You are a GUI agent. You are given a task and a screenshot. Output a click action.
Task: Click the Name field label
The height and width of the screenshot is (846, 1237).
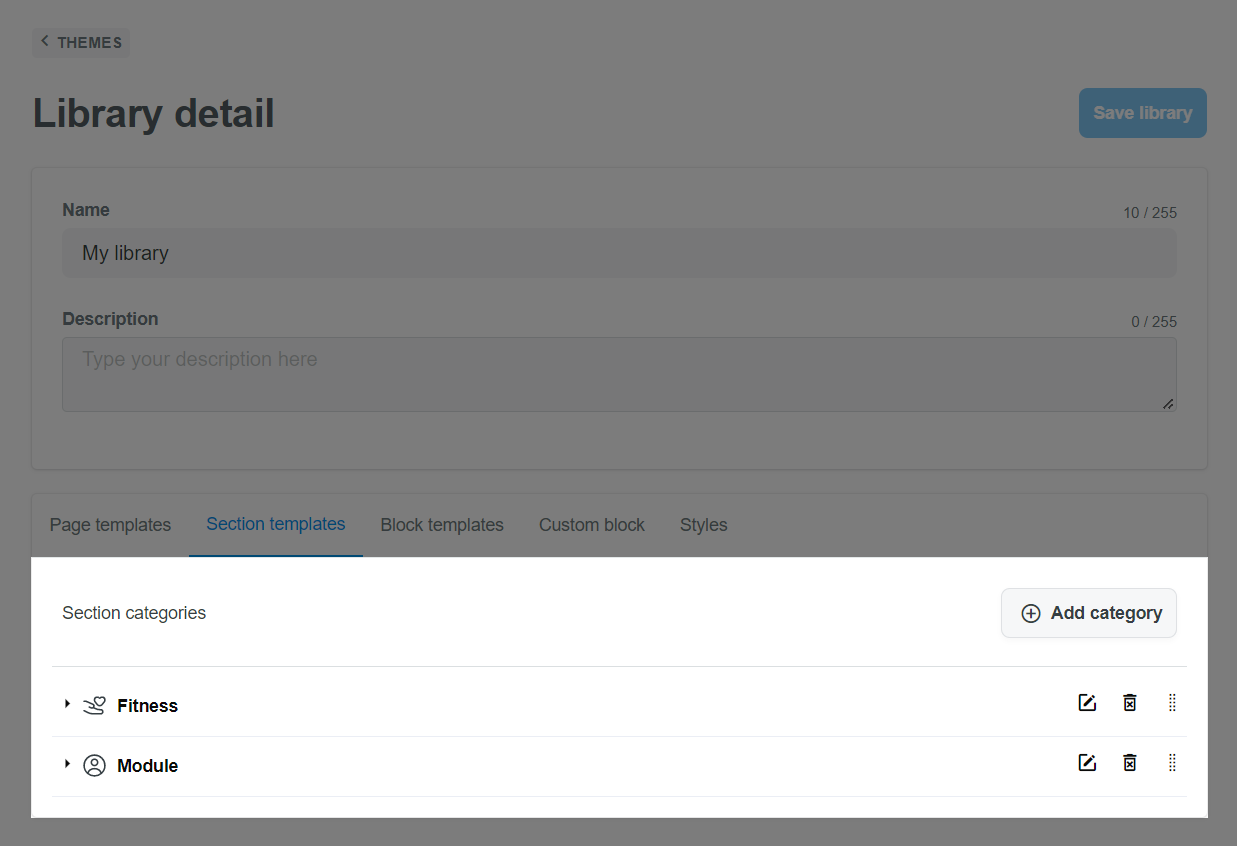pyautogui.click(x=86, y=210)
